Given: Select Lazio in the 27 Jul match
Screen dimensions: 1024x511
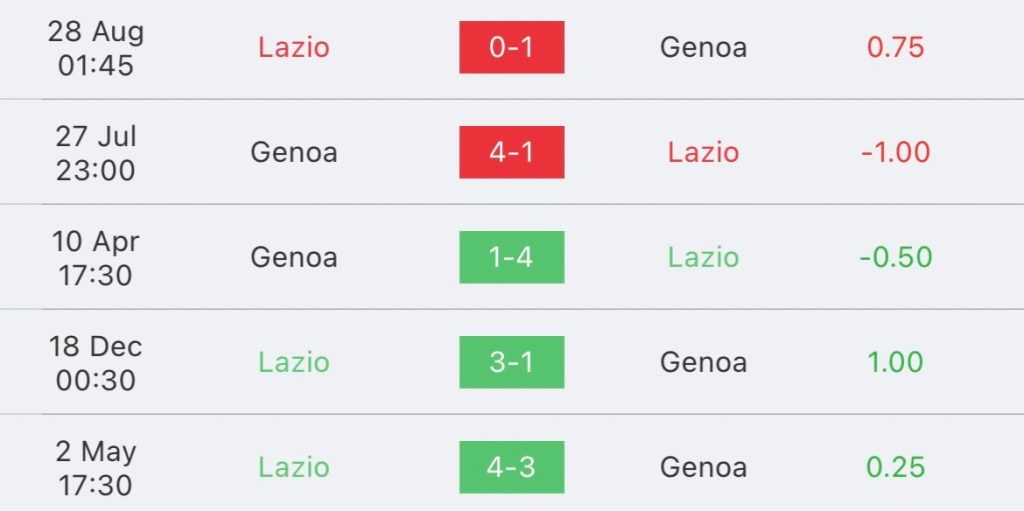Looking at the screenshot, I should [703, 152].
